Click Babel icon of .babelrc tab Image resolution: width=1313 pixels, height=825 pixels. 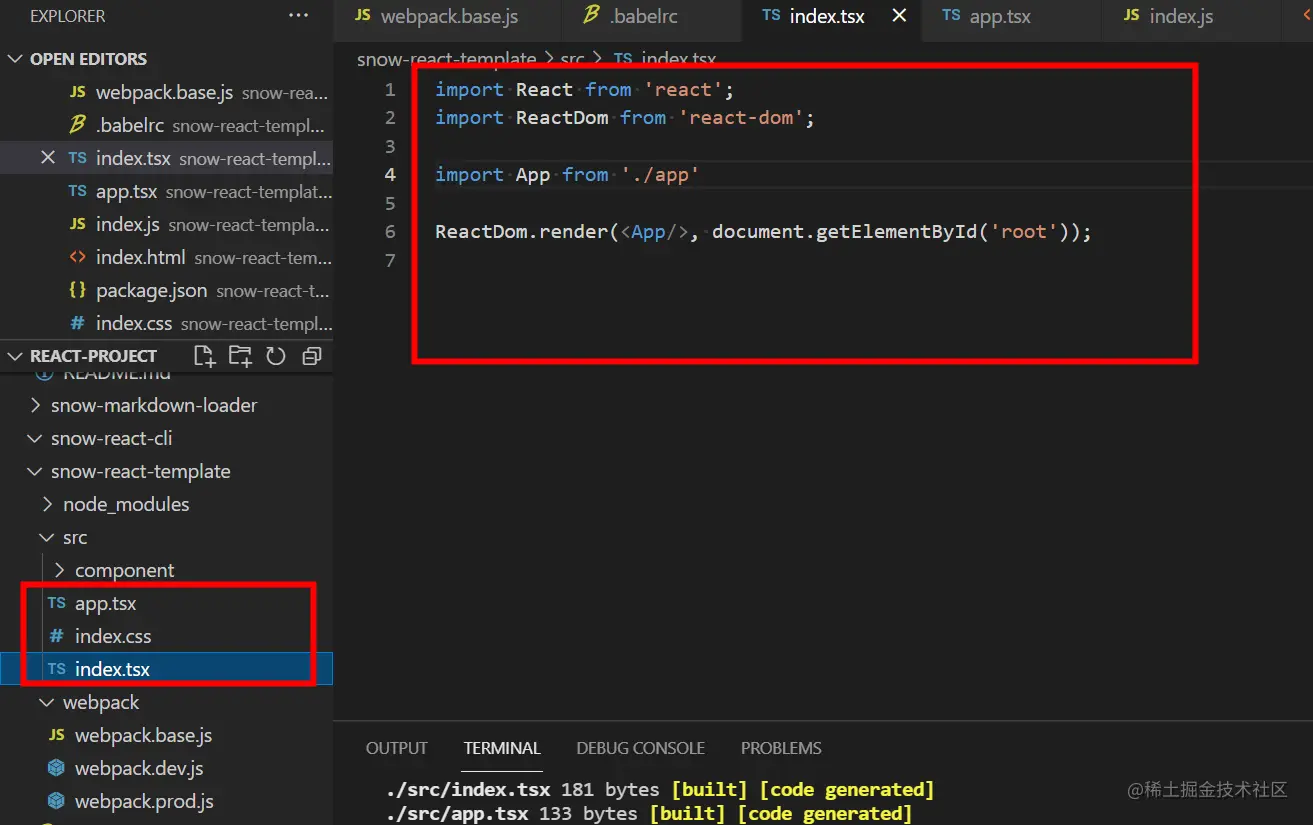(591, 16)
